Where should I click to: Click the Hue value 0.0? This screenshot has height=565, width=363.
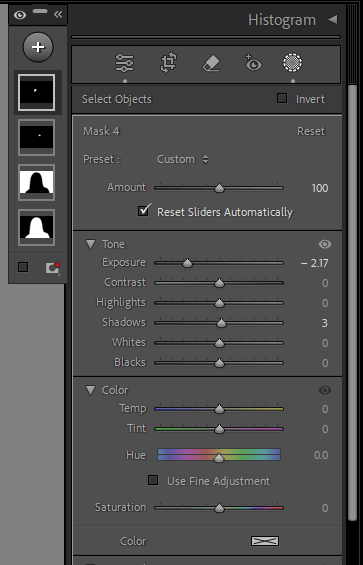pyautogui.click(x=321, y=455)
